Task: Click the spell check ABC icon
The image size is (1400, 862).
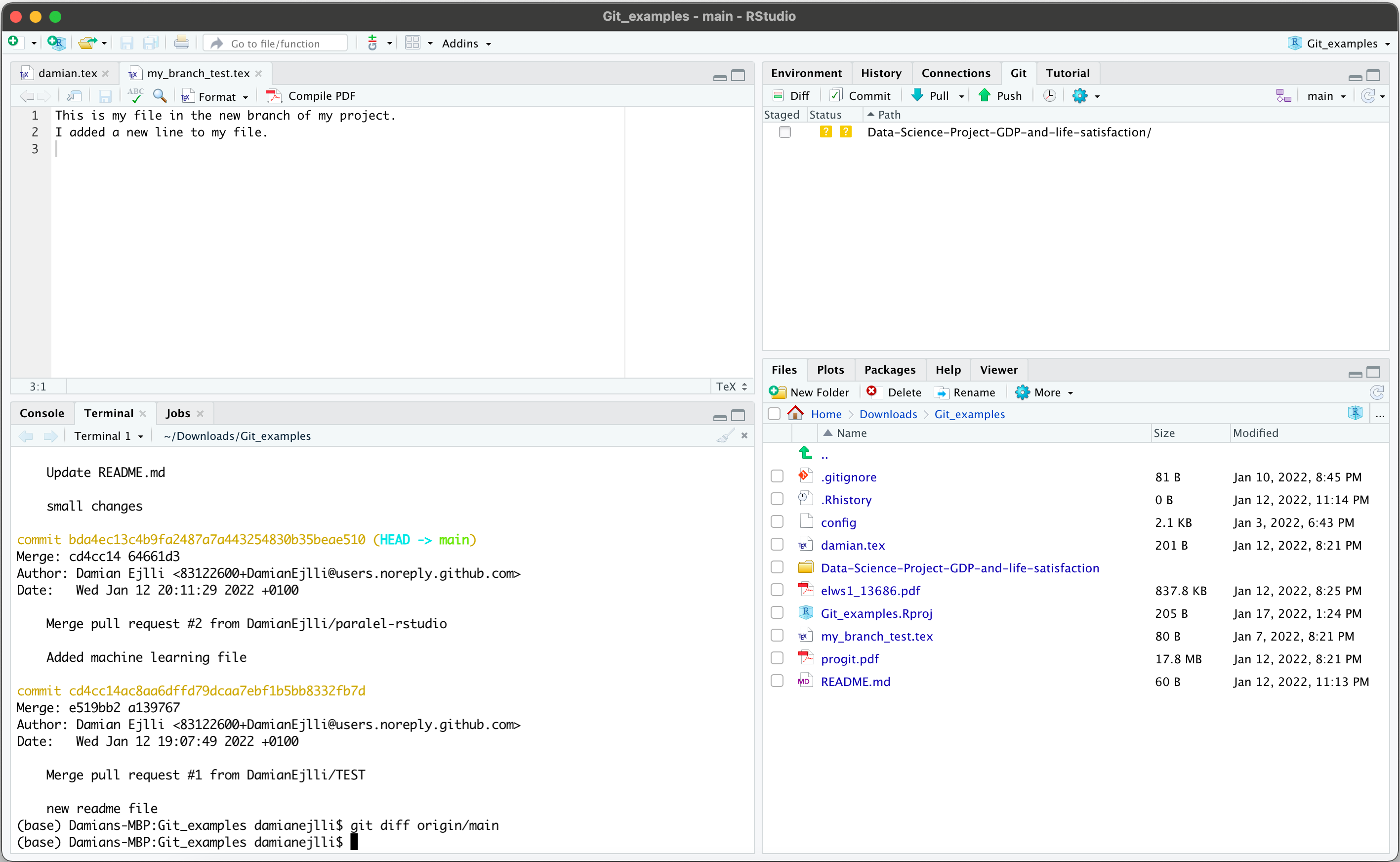Action: pos(136,96)
